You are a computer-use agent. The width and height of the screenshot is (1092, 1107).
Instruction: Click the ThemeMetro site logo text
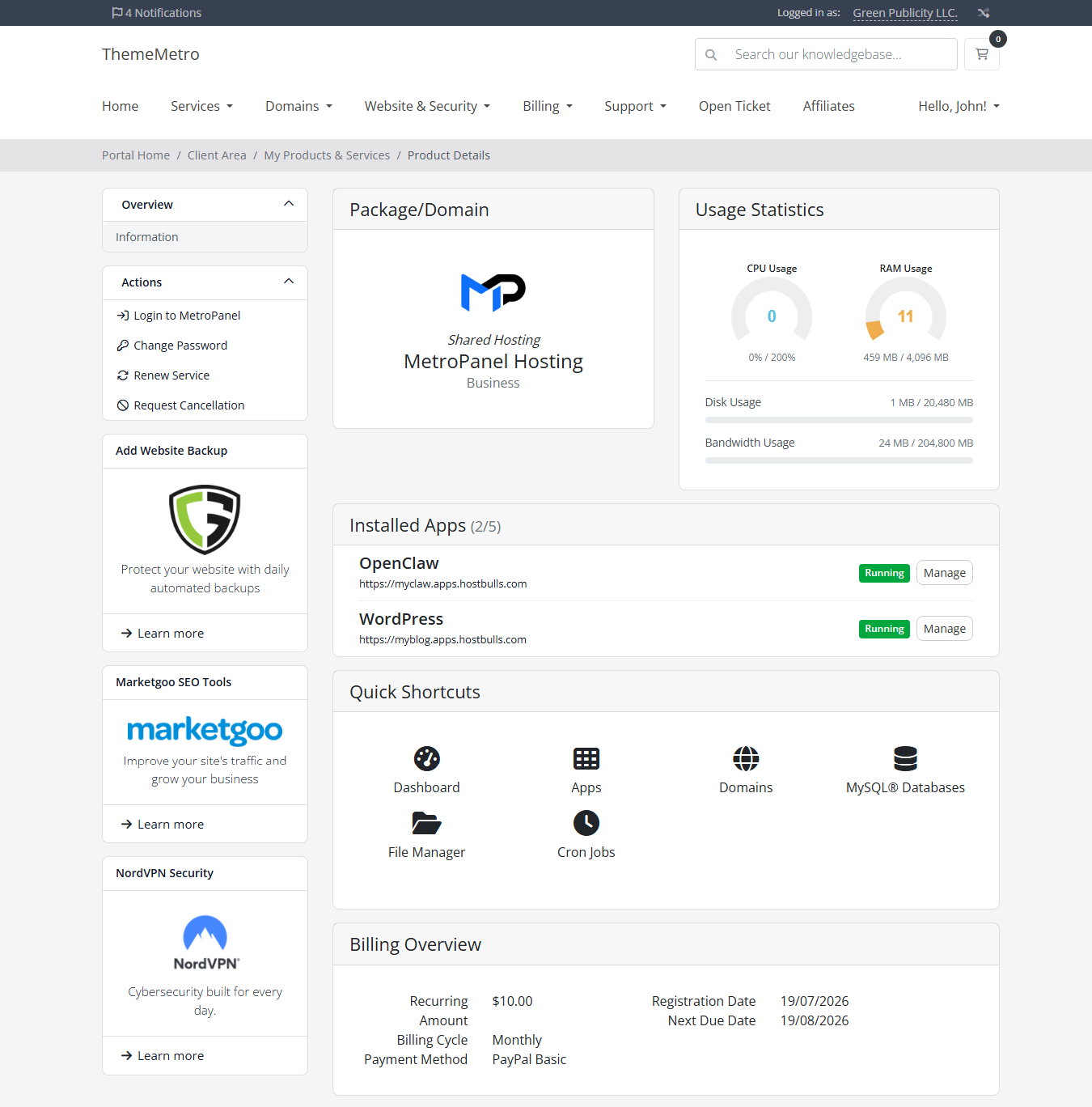150,54
